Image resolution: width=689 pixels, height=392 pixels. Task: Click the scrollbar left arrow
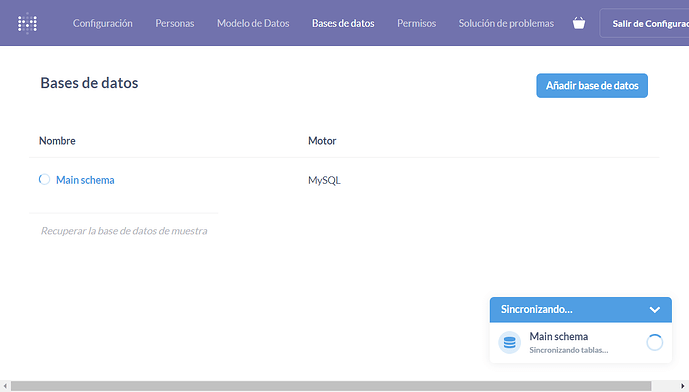pyautogui.click(x=5, y=386)
